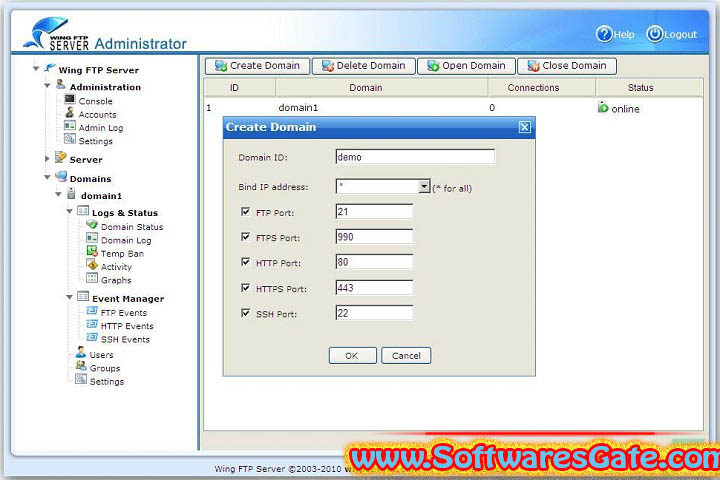The width and height of the screenshot is (720, 480).
Task: Uncheck the SSH Port checkbox
Action: [x=246, y=313]
